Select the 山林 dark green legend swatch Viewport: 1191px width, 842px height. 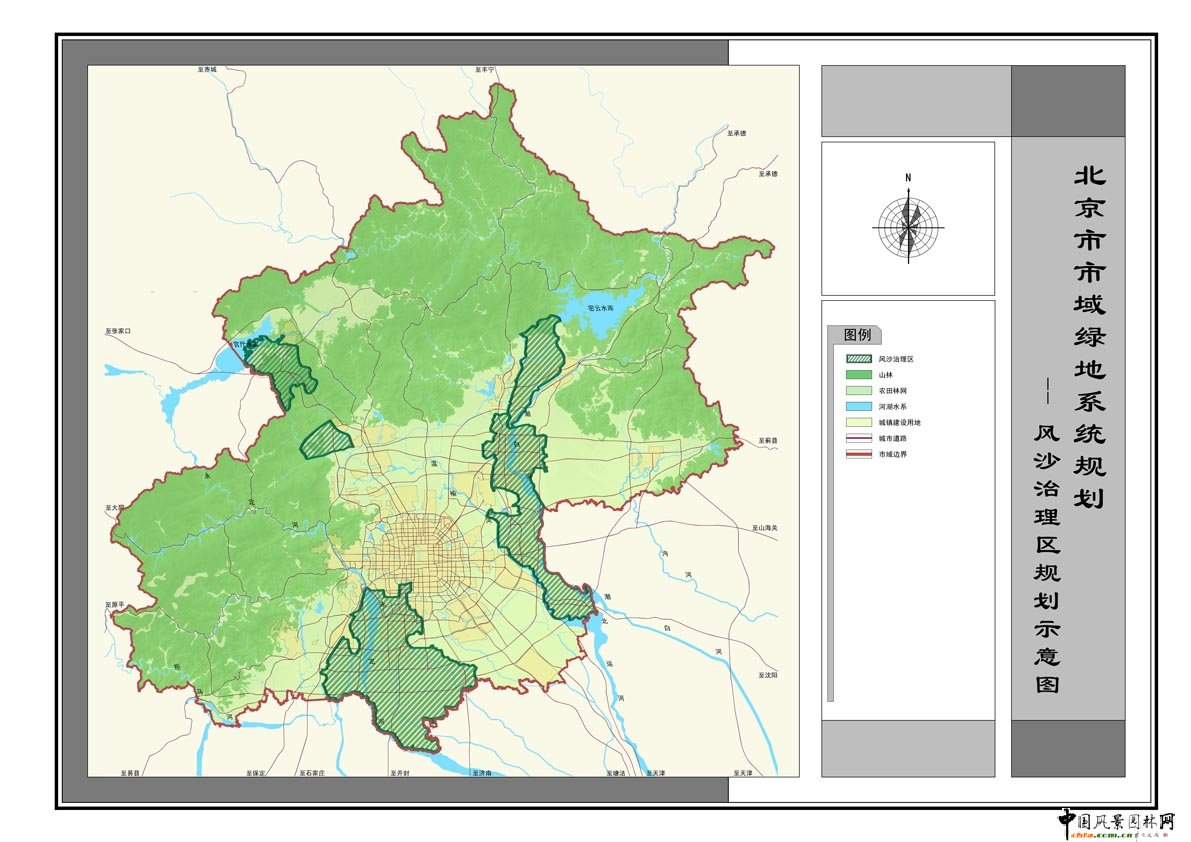[x=859, y=375]
